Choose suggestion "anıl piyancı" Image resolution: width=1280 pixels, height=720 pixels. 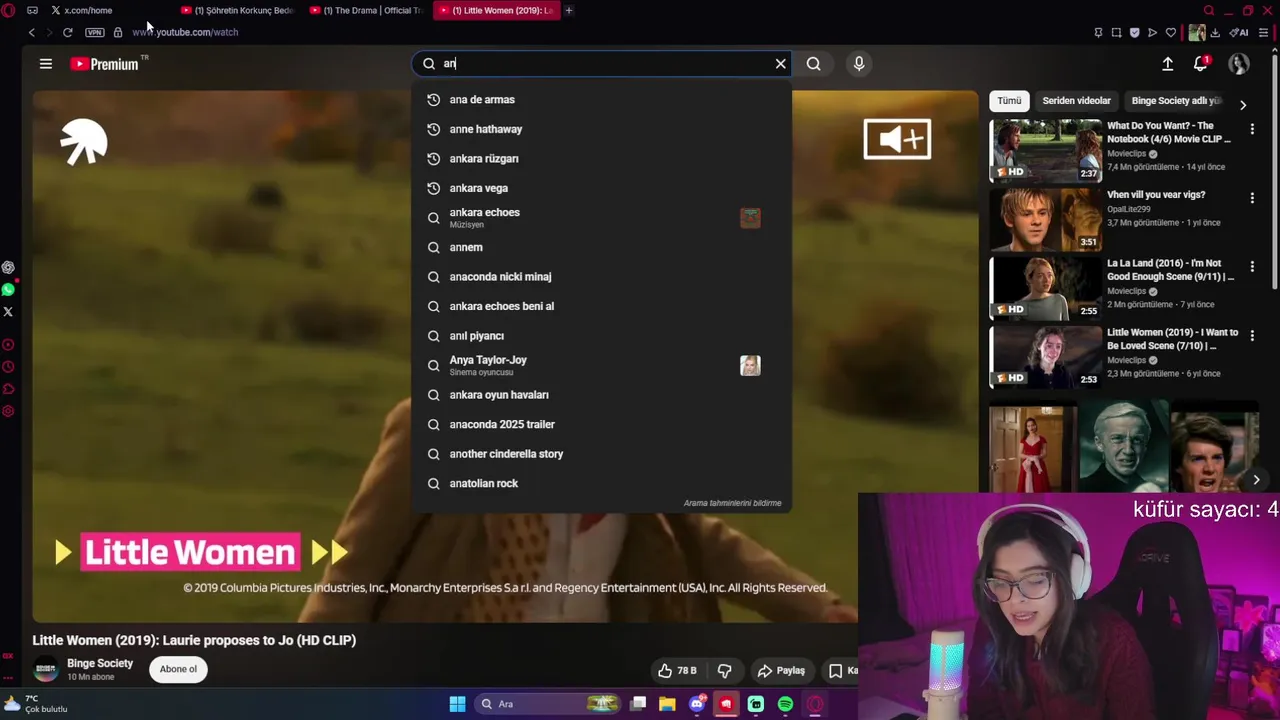[601, 336]
